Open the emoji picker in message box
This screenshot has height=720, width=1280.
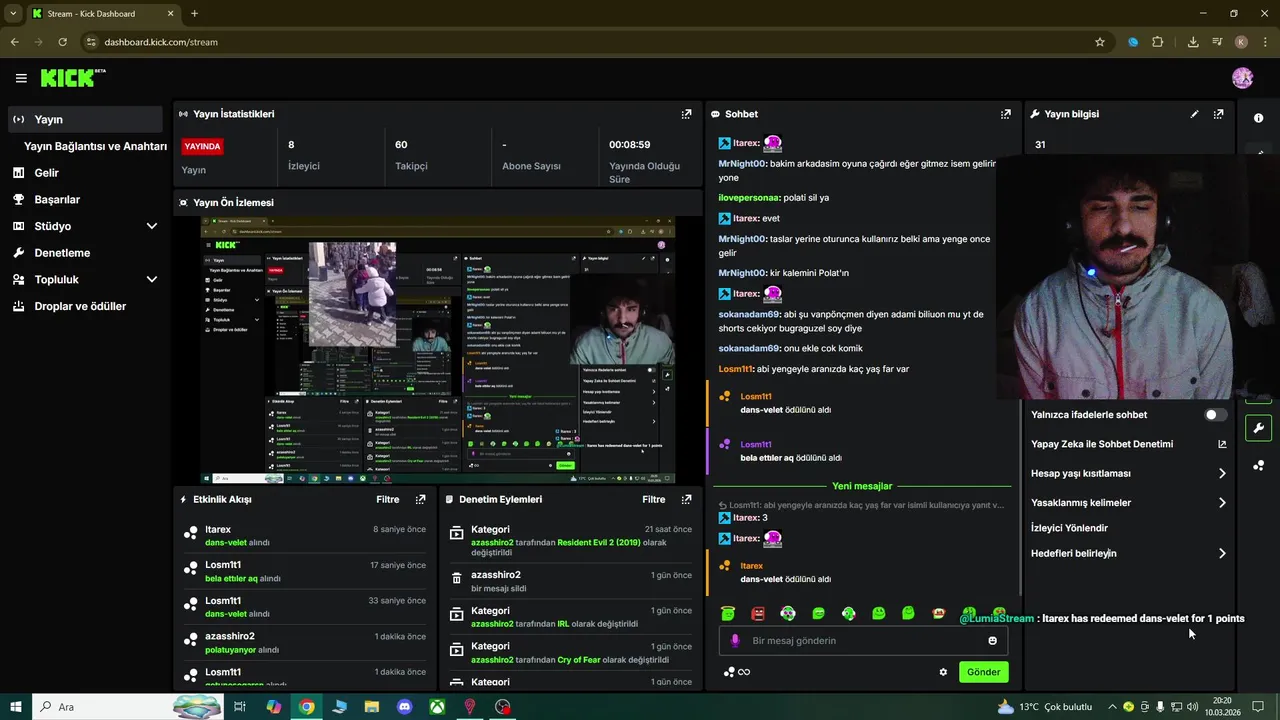pyautogui.click(x=992, y=641)
